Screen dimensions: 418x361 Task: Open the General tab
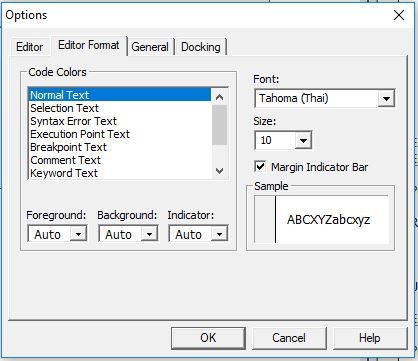tap(150, 47)
